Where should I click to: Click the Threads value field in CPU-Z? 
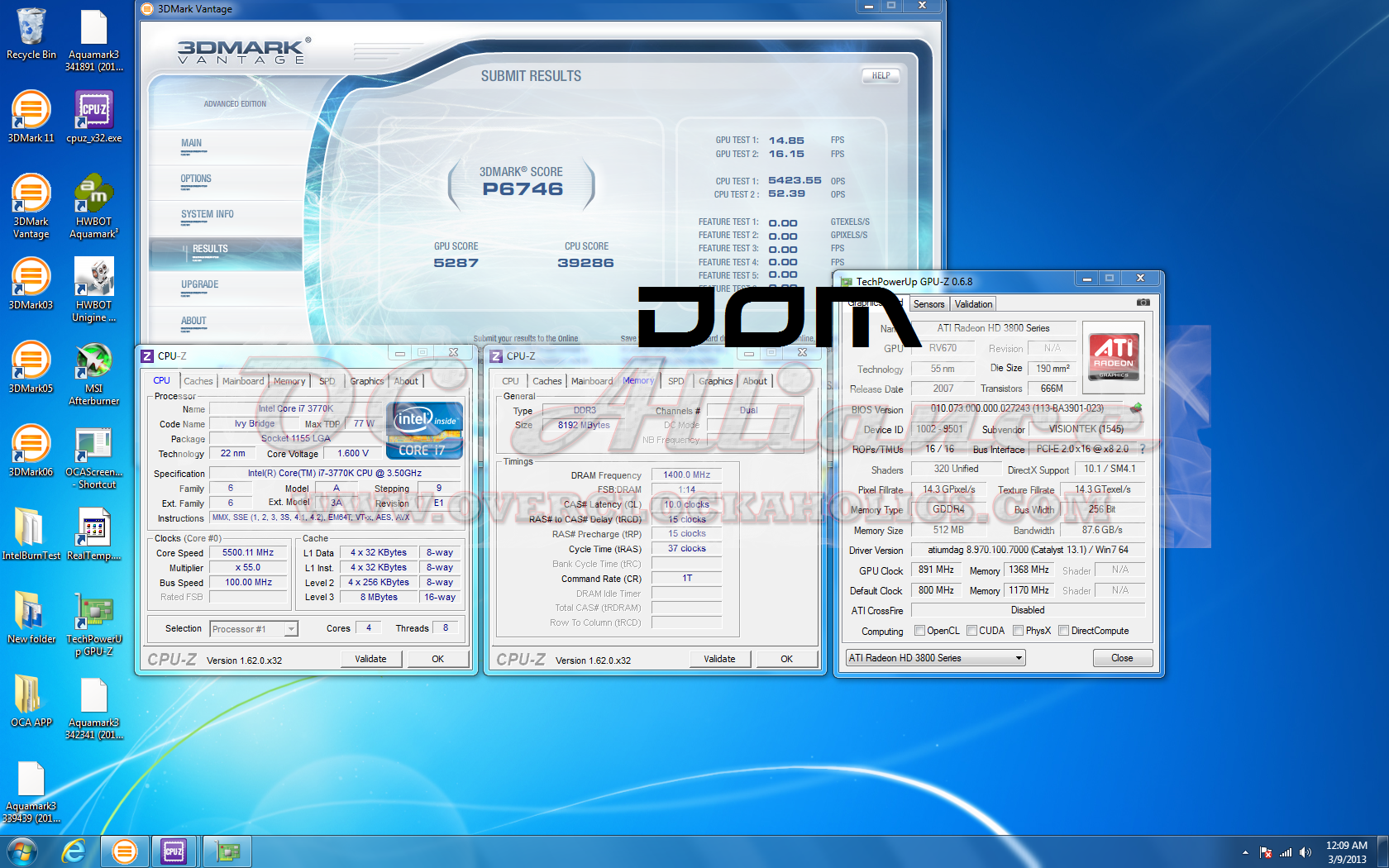click(x=446, y=628)
